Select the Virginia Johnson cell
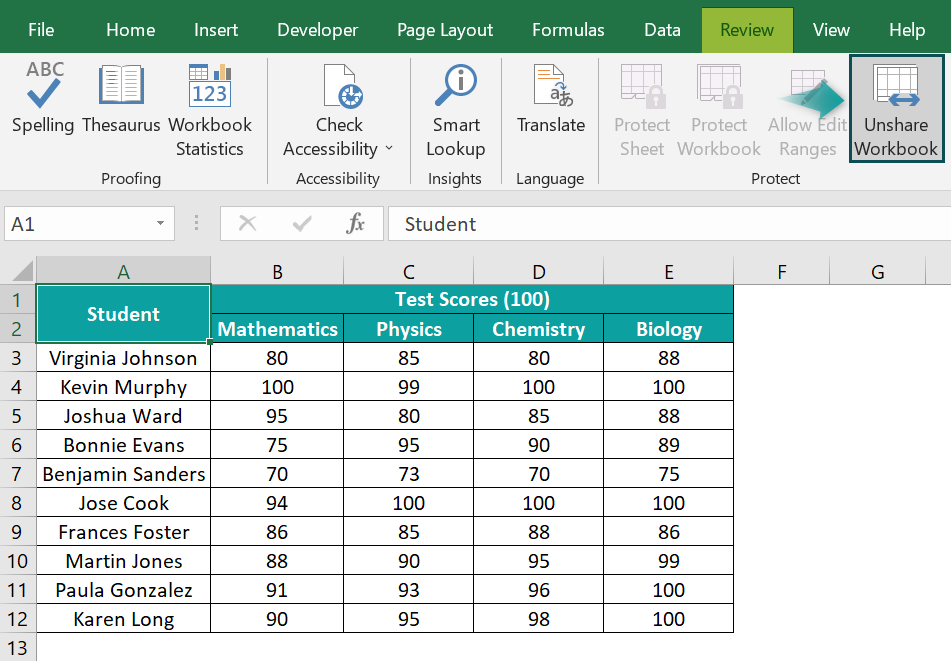Image resolution: width=951 pixels, height=661 pixels. coord(123,358)
